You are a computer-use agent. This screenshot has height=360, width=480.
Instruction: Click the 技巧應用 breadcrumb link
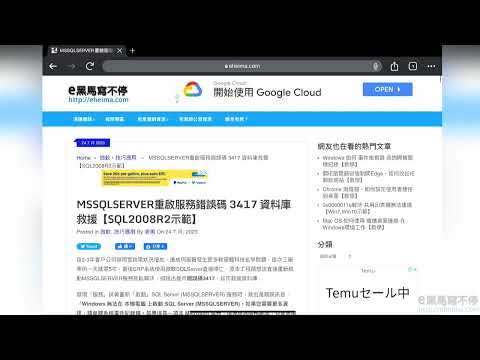[x=126, y=157]
